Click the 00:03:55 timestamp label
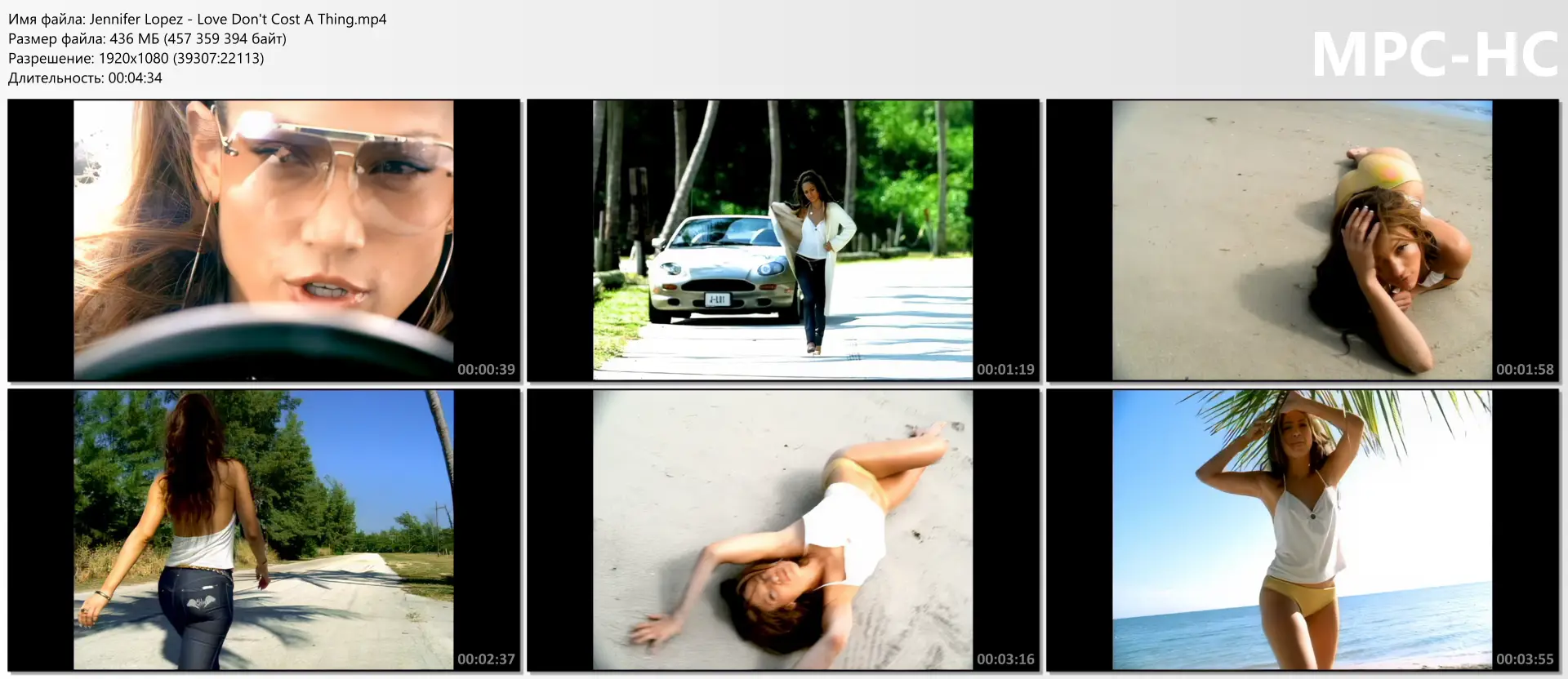The image size is (1568, 679). pyautogui.click(x=1525, y=659)
